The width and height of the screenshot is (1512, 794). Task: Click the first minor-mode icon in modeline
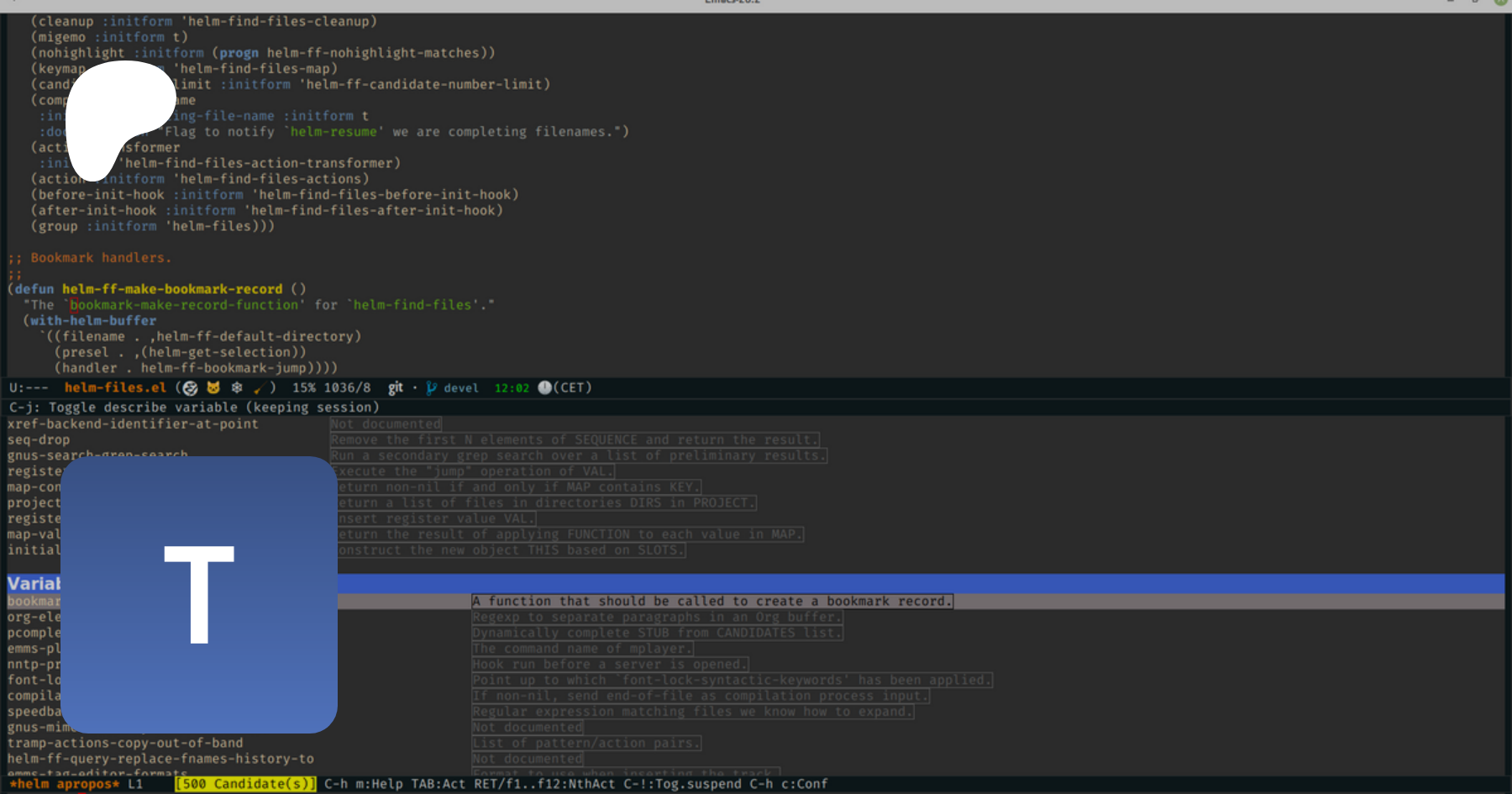(x=191, y=387)
